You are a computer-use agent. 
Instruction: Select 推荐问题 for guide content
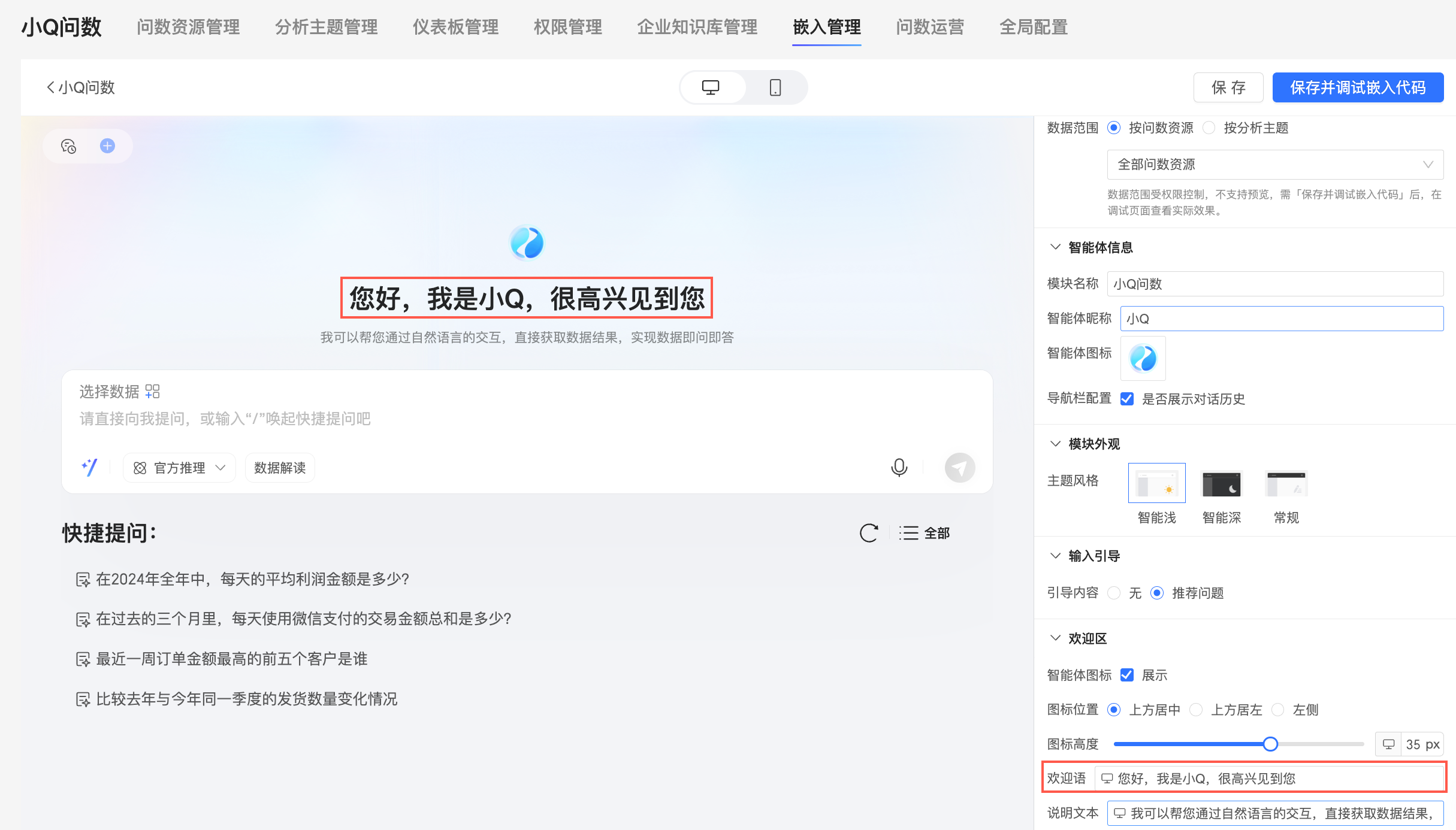coord(1157,593)
